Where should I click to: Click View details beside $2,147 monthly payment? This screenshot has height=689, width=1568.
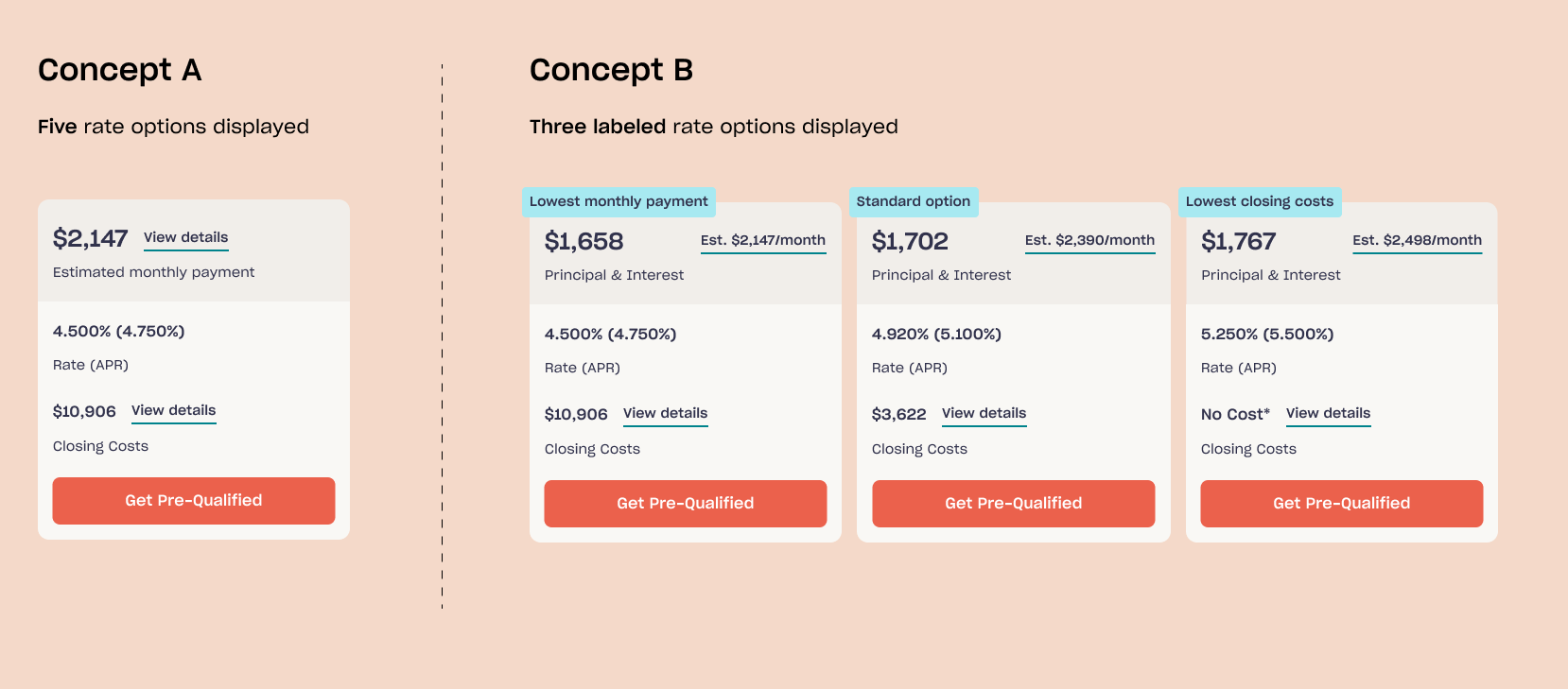pyautogui.click(x=185, y=237)
